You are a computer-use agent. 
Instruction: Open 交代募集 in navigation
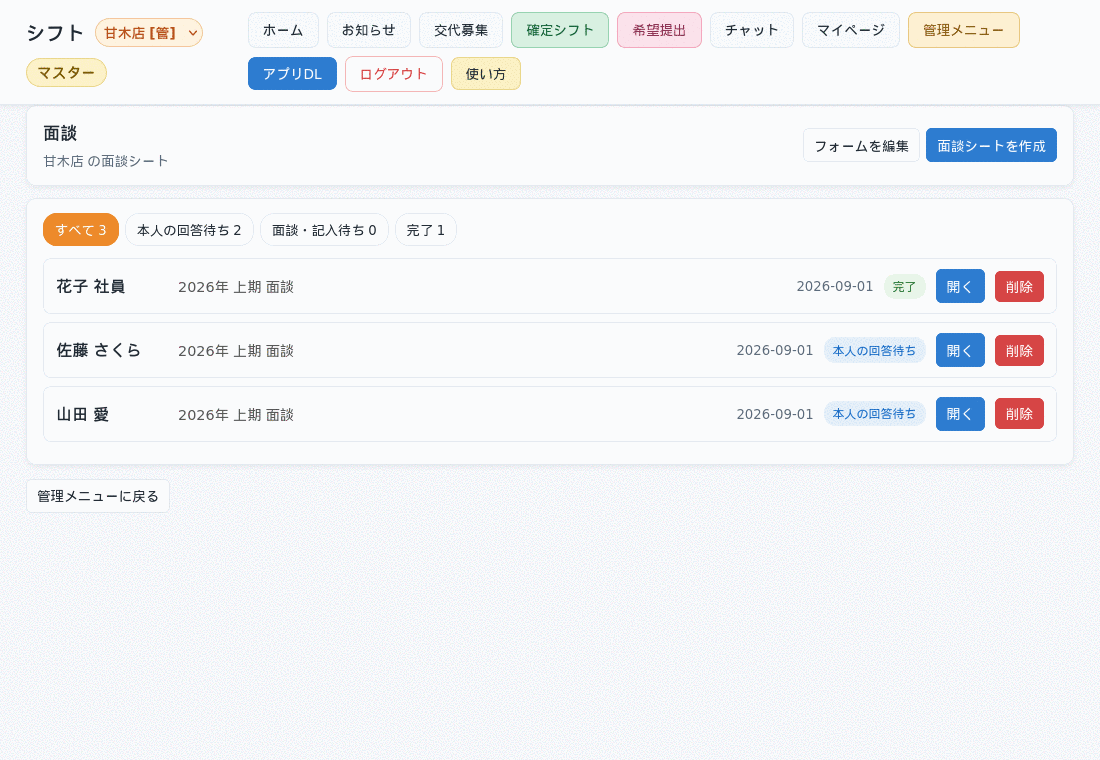pos(461,30)
